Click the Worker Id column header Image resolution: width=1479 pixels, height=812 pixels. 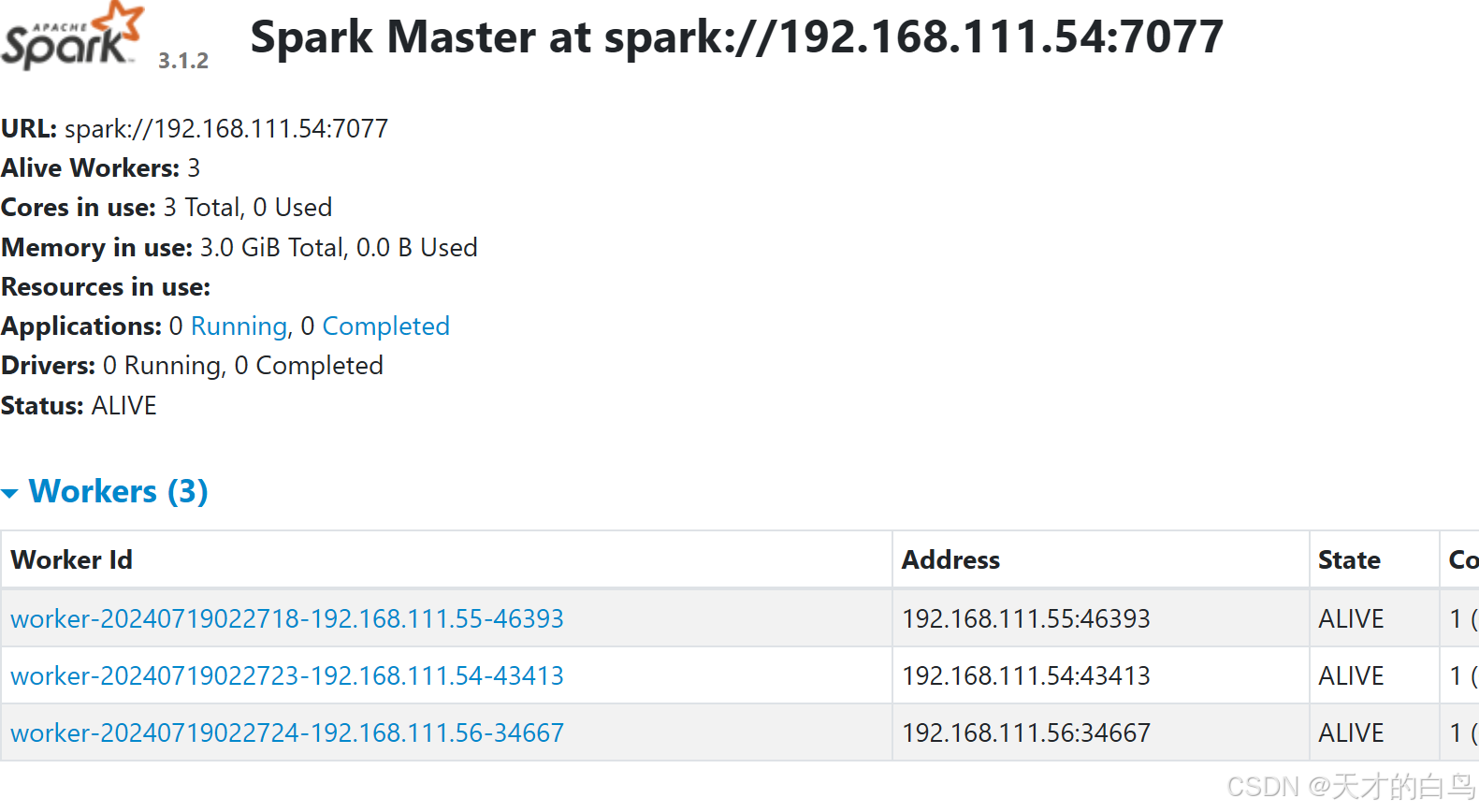pos(71,559)
